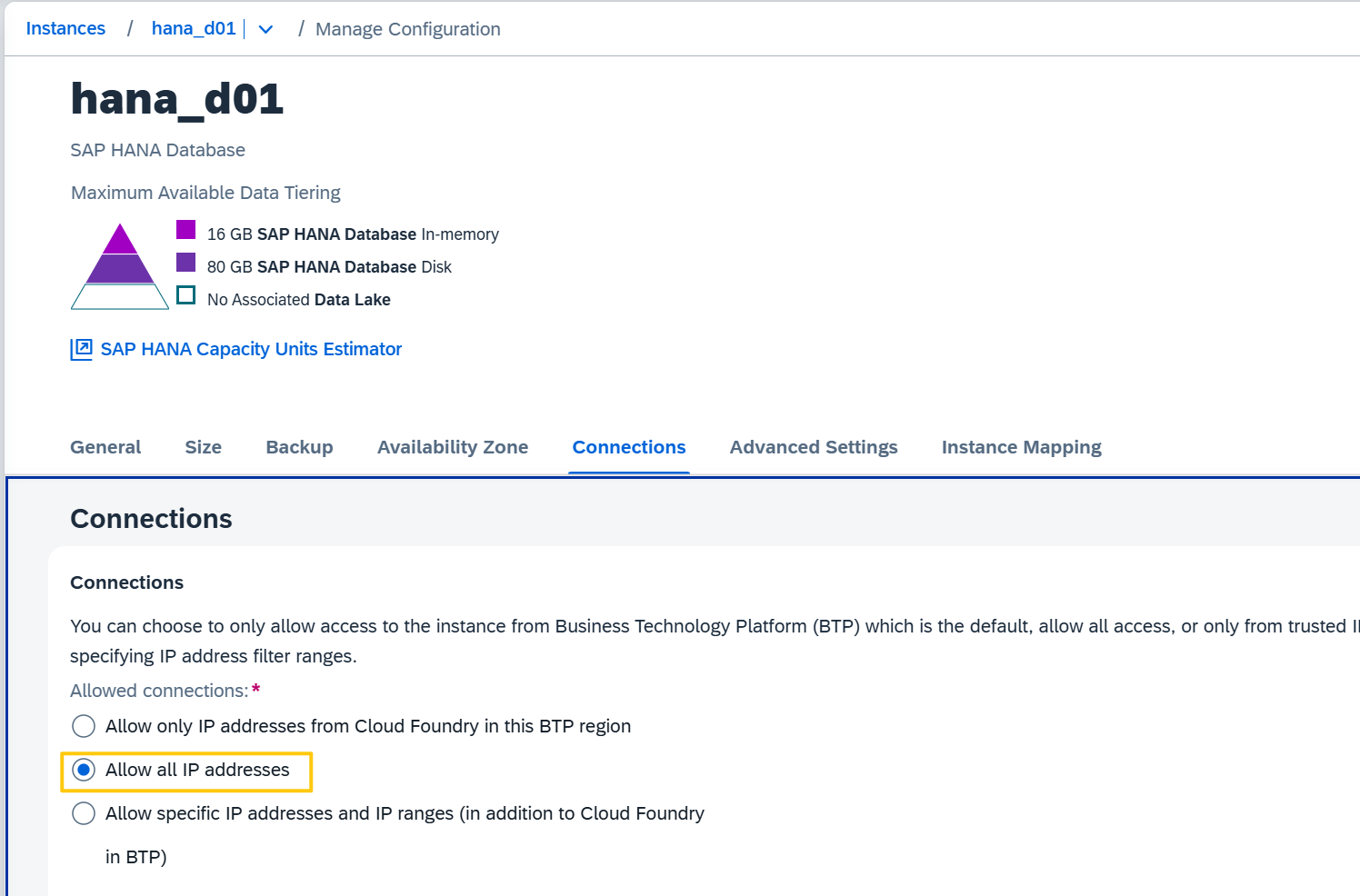Switch to the Availability Zone tab
Image resolution: width=1360 pixels, height=896 pixels.
click(x=453, y=447)
